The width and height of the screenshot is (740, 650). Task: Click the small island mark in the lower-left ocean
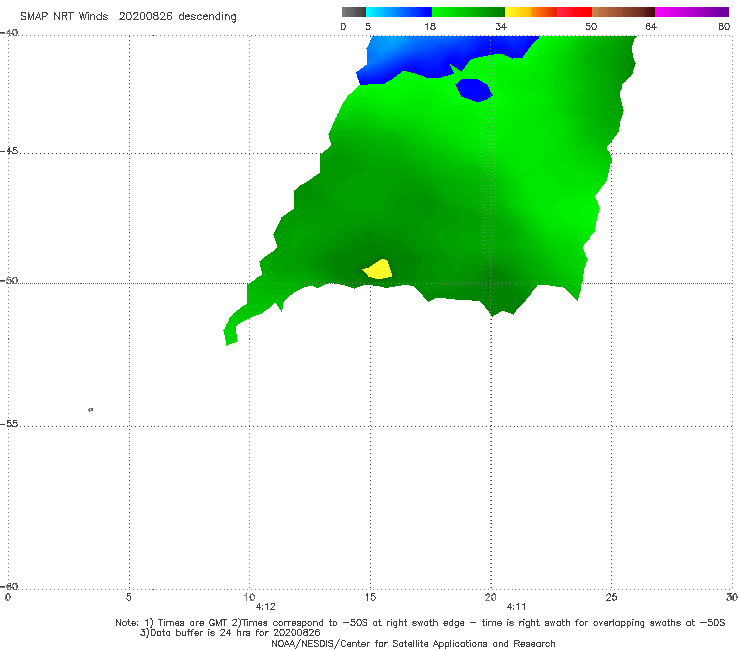[91, 409]
